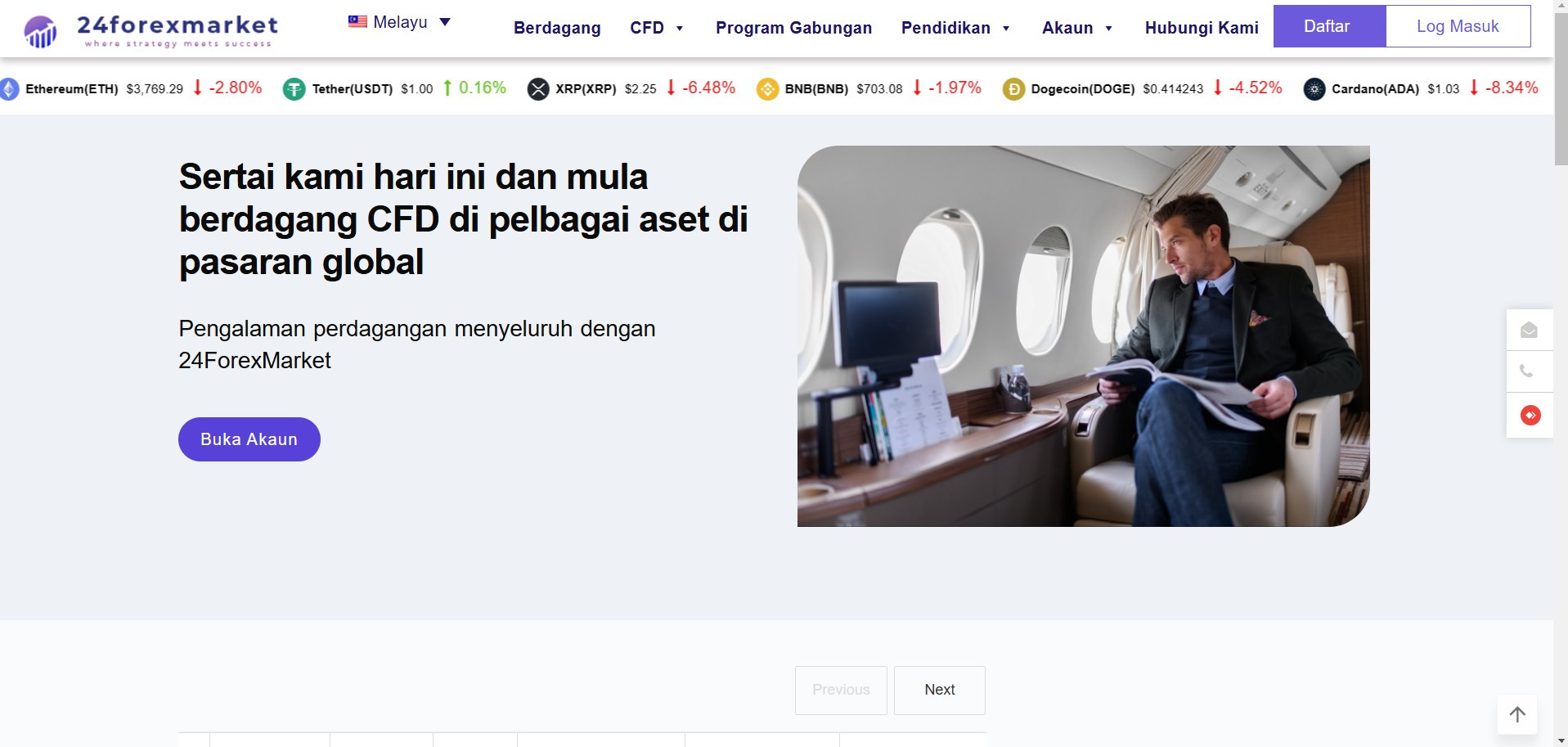Expand the Melayu language dropdown

pos(445,22)
